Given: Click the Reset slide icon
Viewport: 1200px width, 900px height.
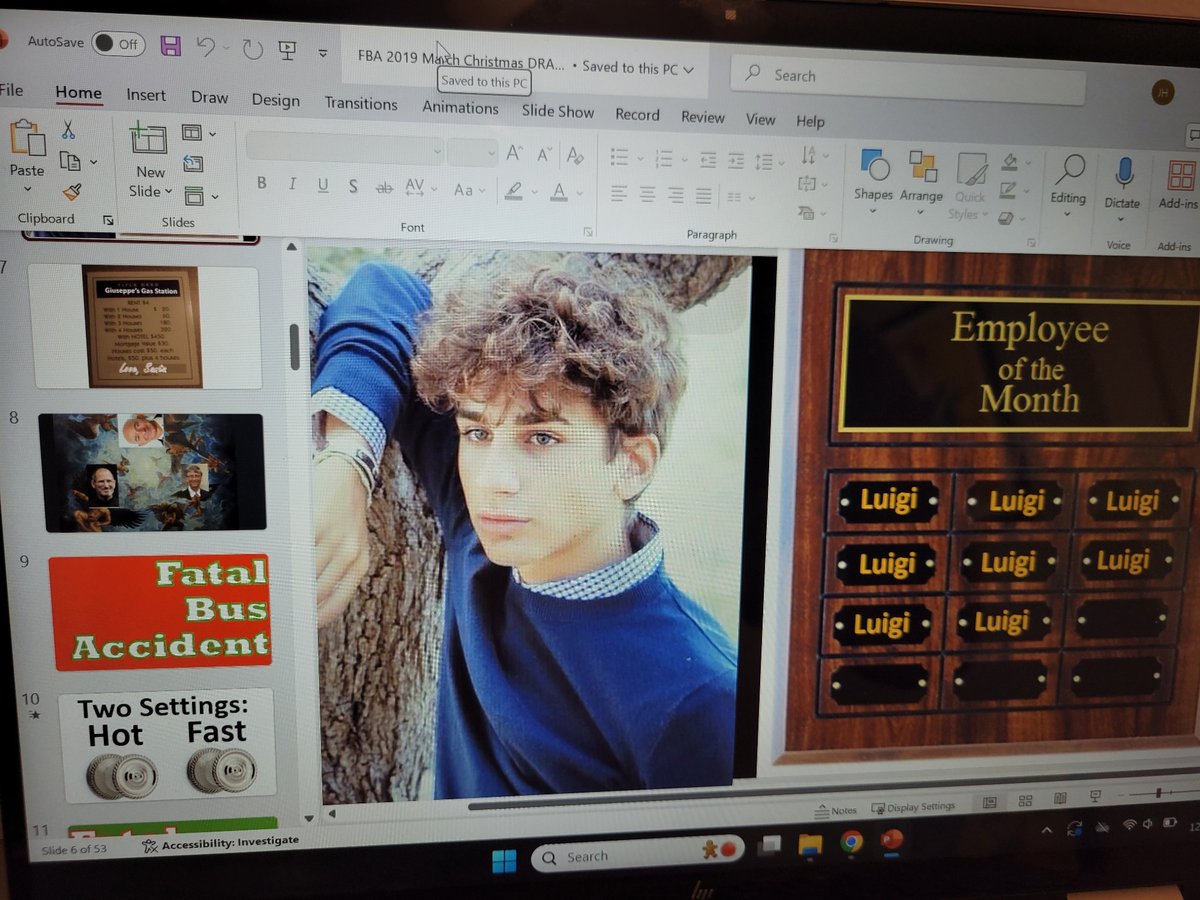Looking at the screenshot, I should point(193,163).
